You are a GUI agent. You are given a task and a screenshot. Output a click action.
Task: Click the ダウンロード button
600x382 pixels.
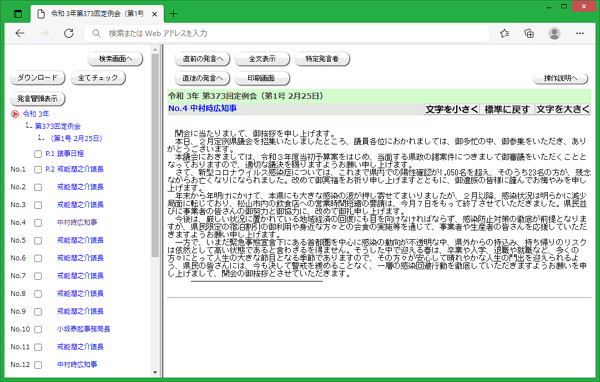(38, 78)
